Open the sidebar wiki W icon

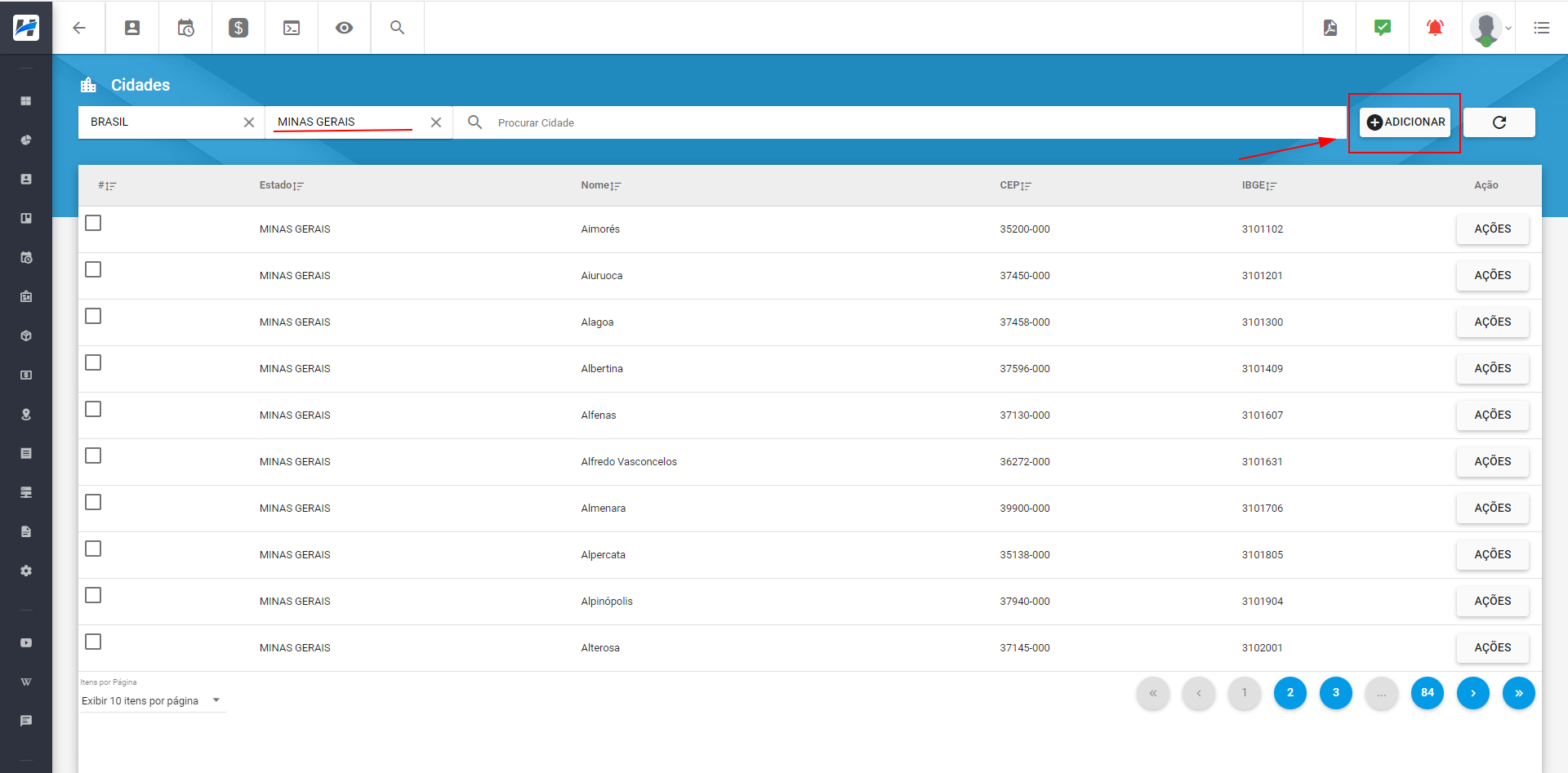[x=26, y=682]
